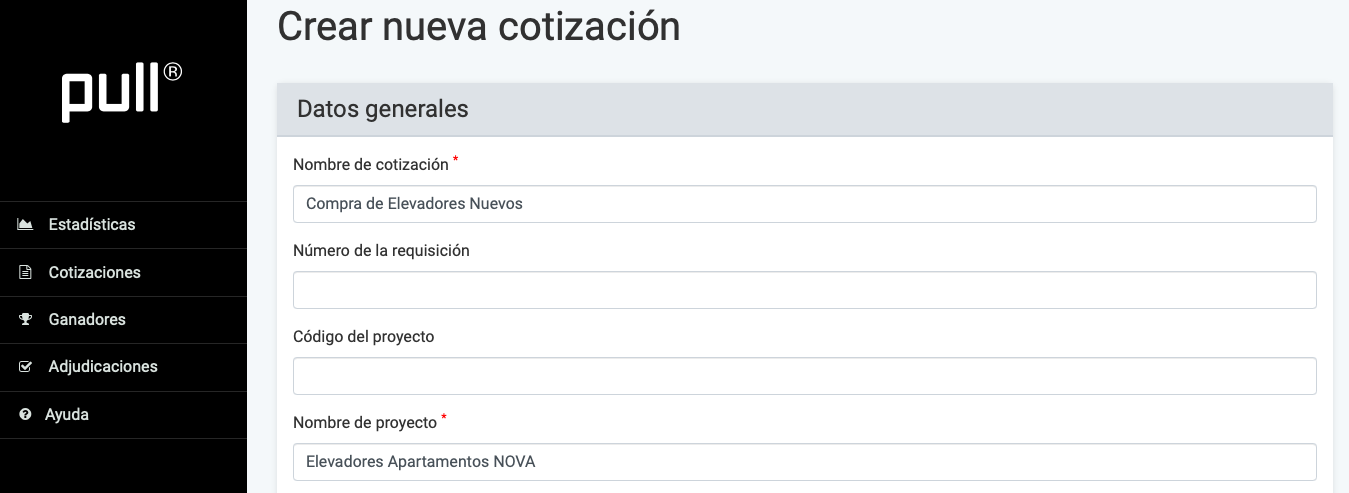
Task: Click the Nombre de cotización label
Action: (x=371, y=164)
